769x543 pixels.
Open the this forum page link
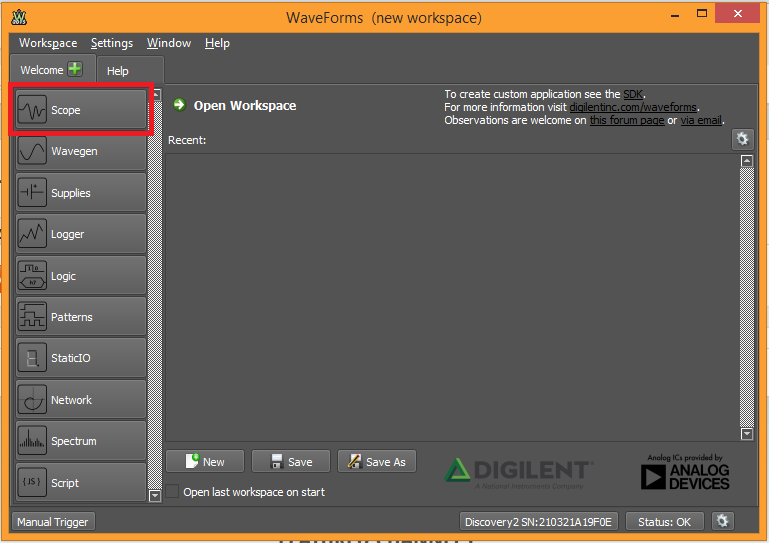pos(627,120)
